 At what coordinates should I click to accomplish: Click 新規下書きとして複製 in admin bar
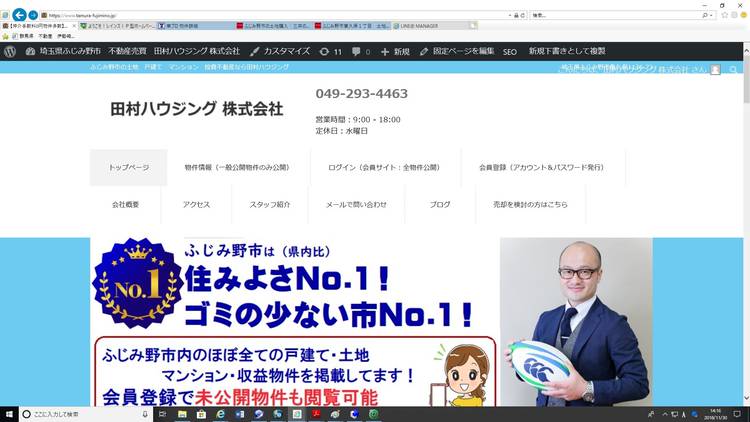(567, 51)
